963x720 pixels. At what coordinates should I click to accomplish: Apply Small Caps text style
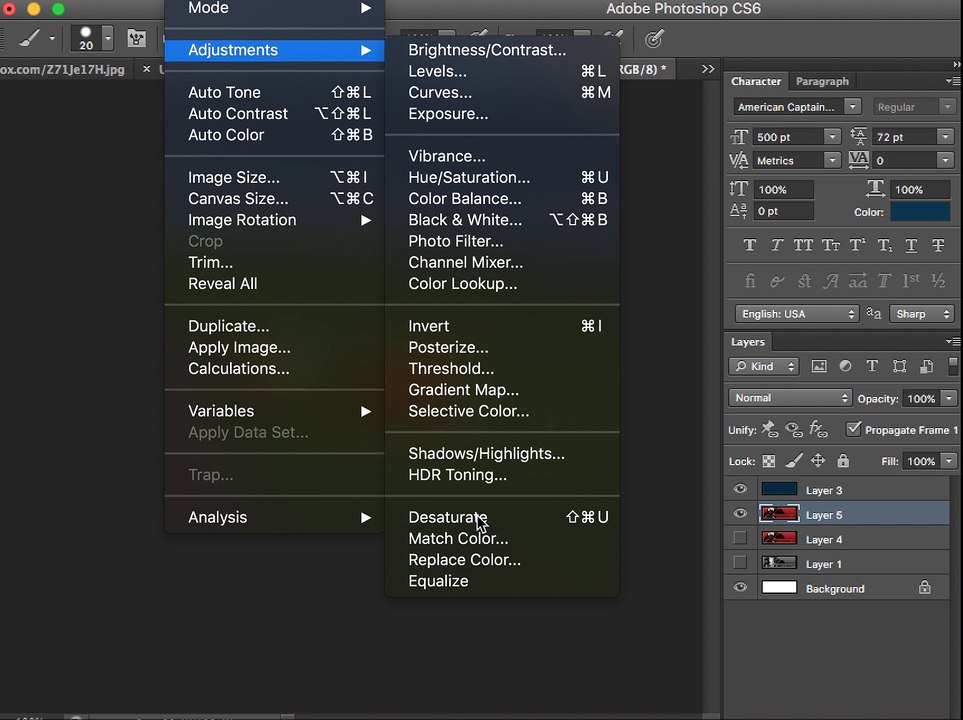click(x=830, y=246)
